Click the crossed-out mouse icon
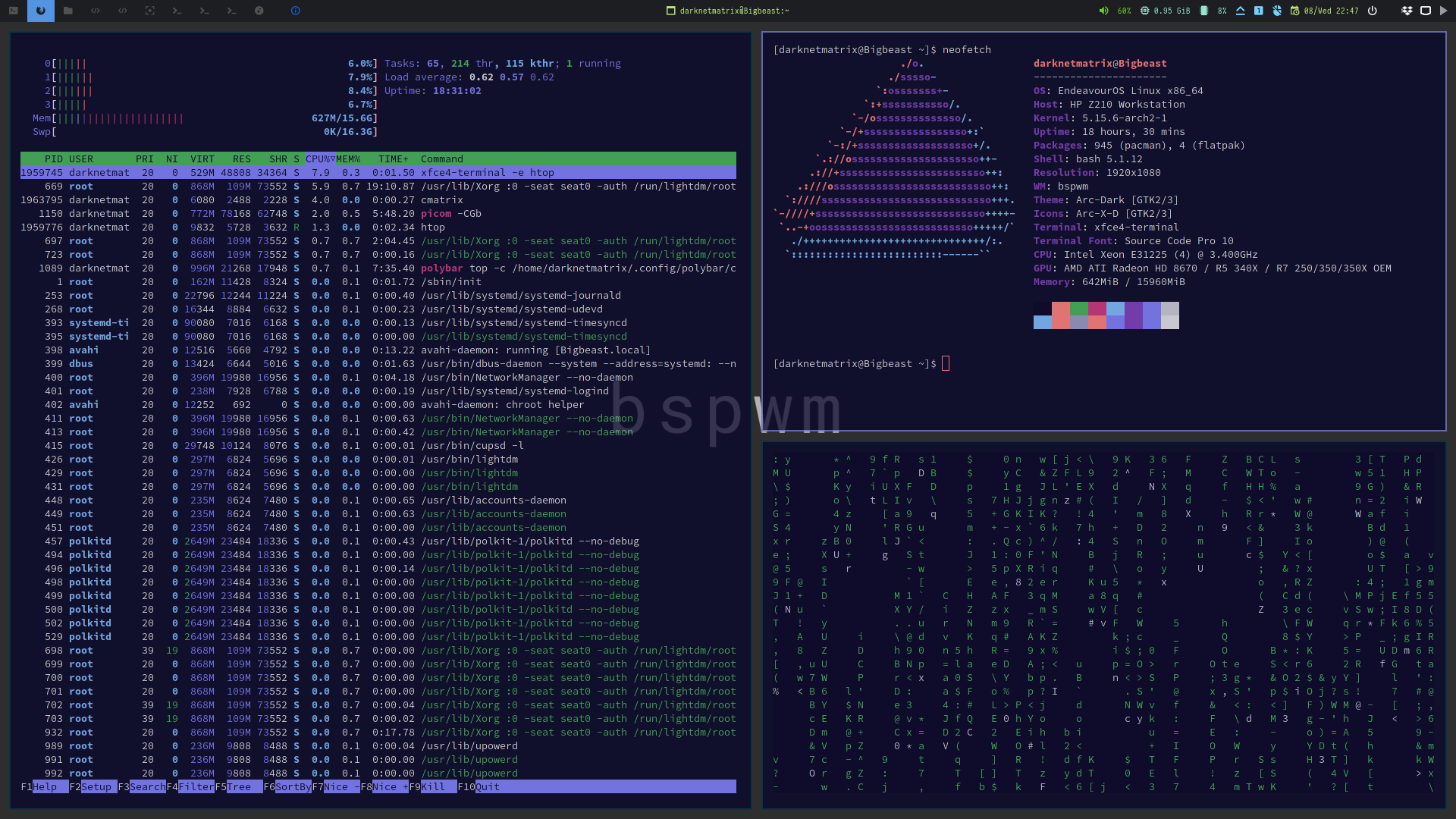The image size is (1456, 819). pyautogui.click(x=1277, y=11)
